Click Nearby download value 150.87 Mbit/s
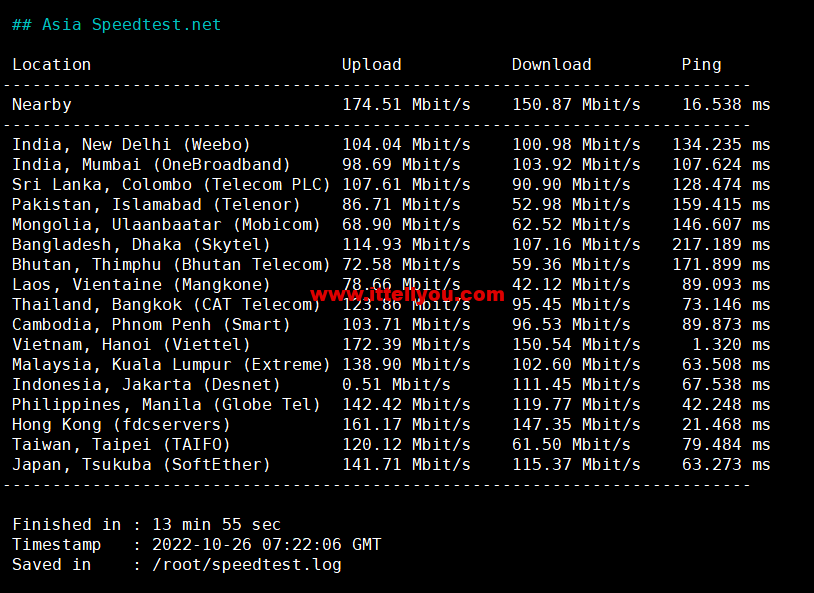814x593 pixels. (576, 105)
